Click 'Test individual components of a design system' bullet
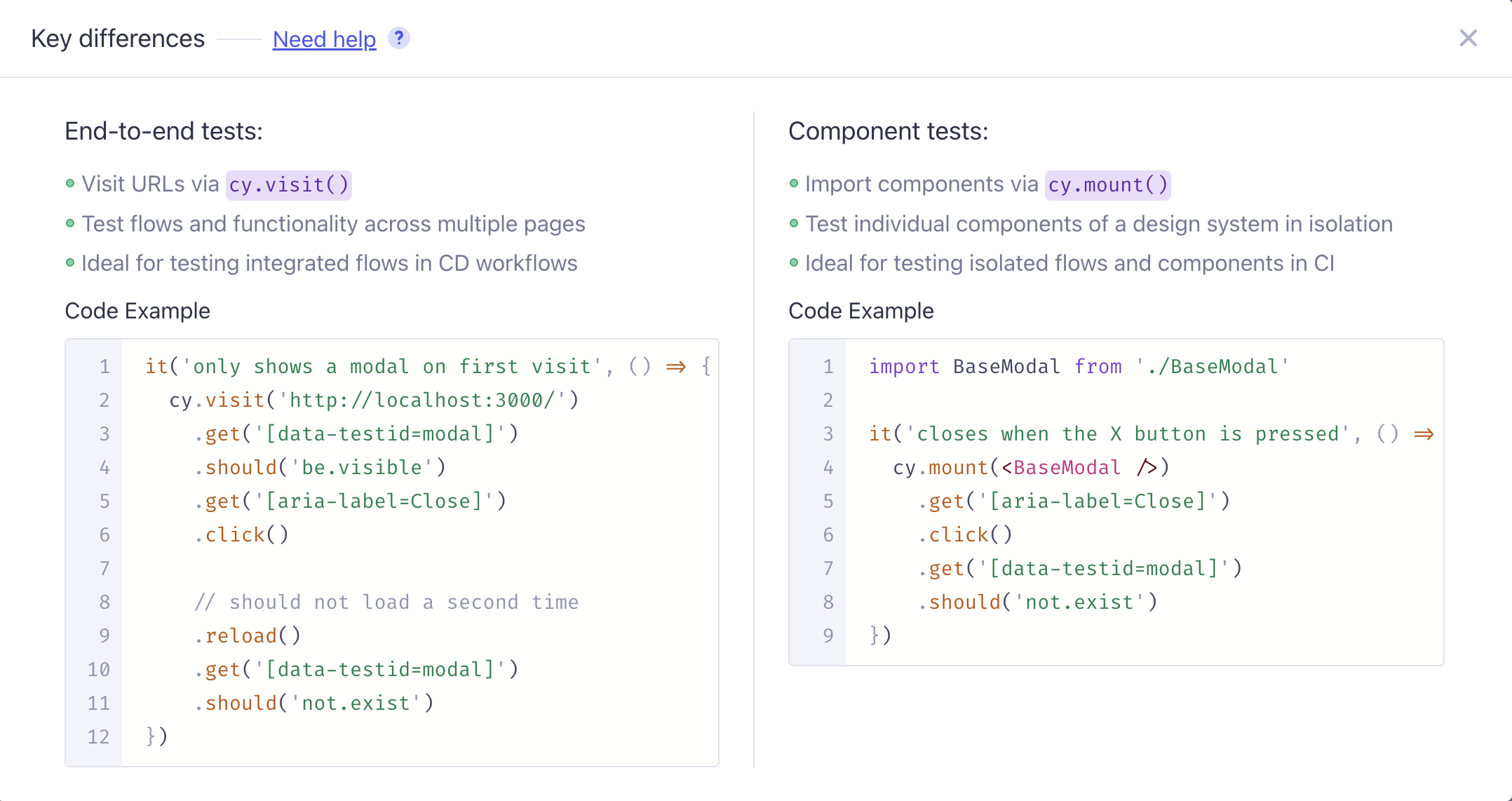Screen dimensions: 1512x801 pyautogui.click(x=1098, y=224)
